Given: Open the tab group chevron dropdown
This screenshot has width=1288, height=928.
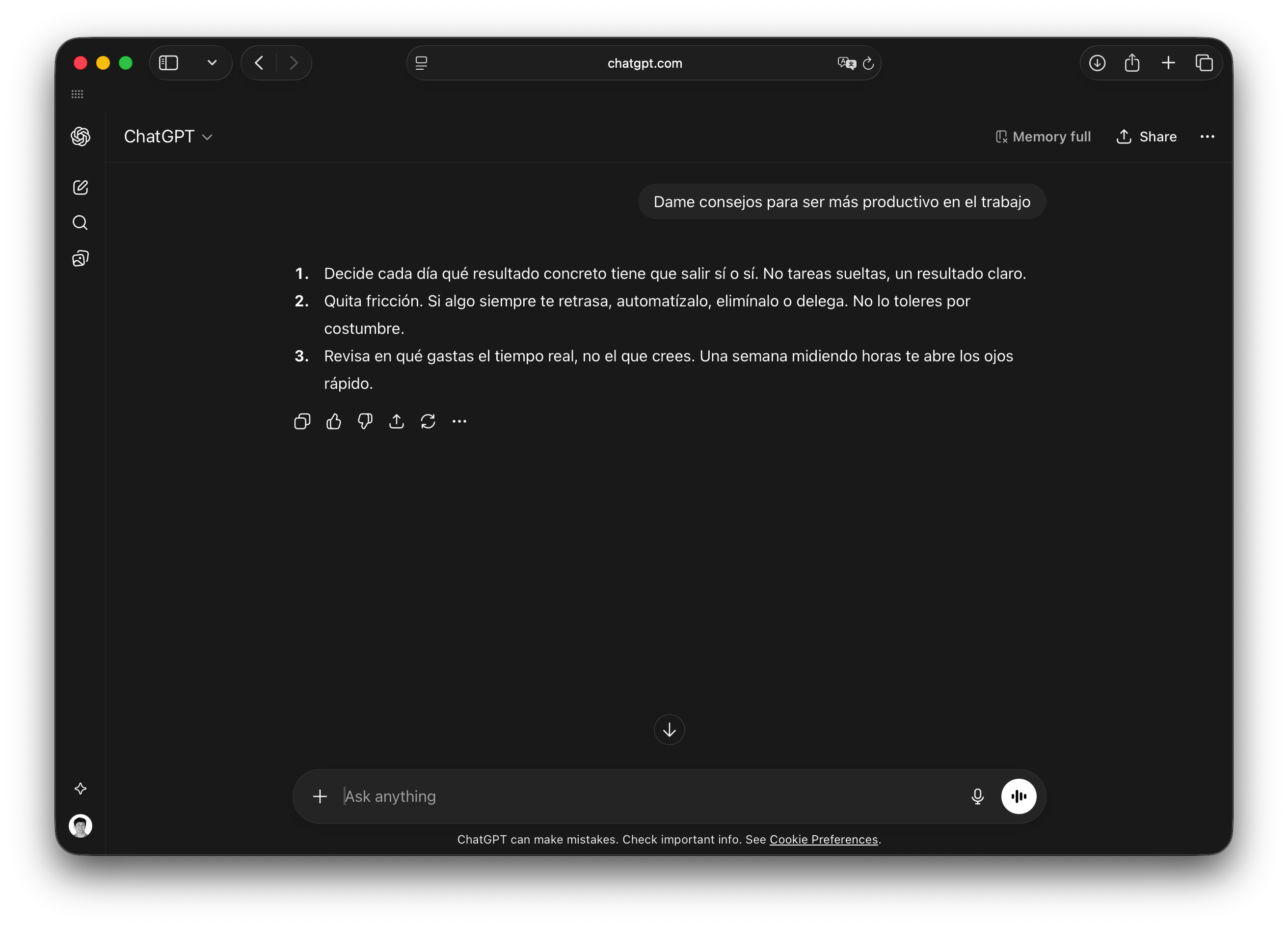Looking at the screenshot, I should (x=212, y=62).
